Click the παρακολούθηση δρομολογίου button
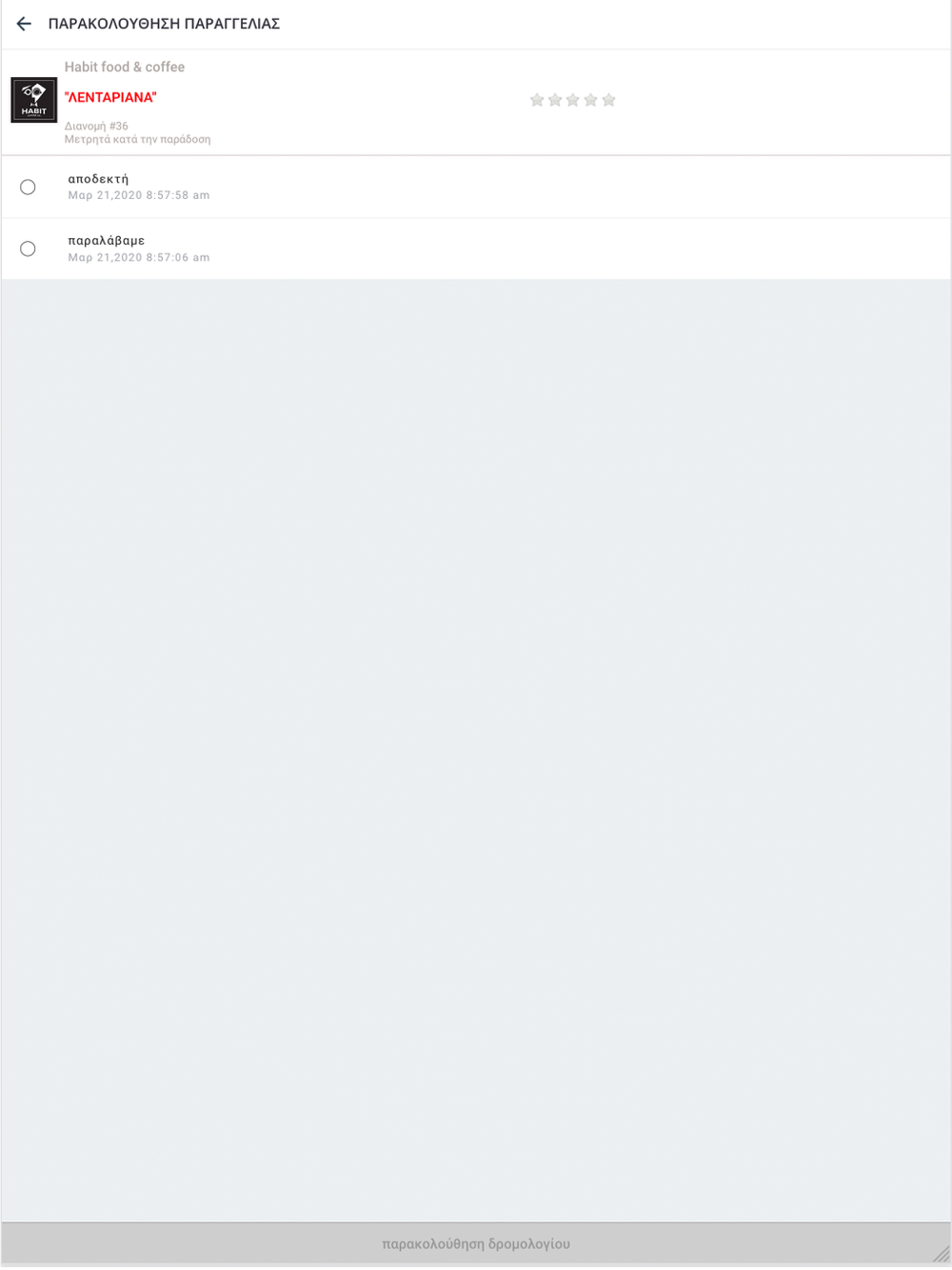The image size is (952, 1270). tap(476, 1243)
